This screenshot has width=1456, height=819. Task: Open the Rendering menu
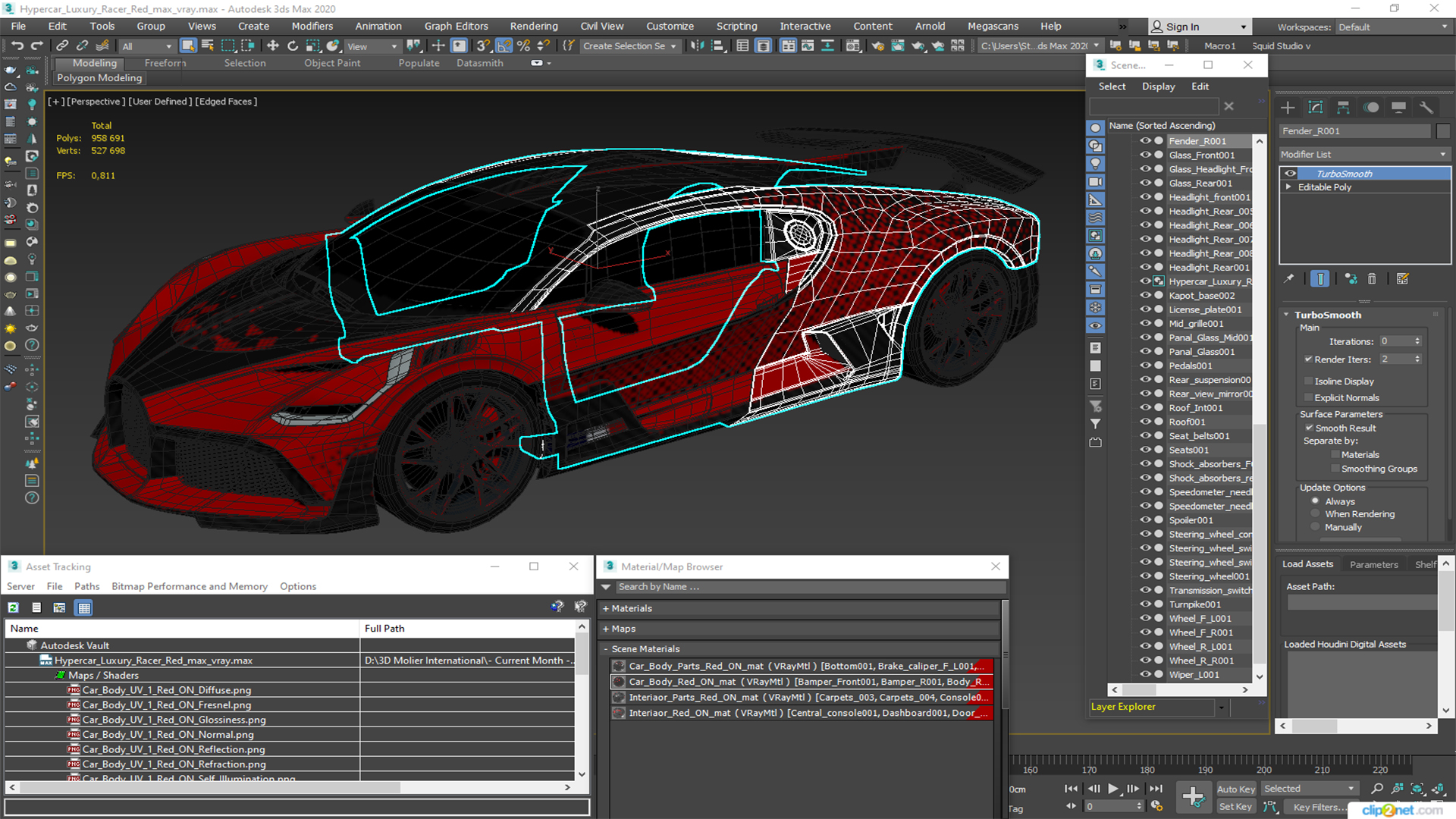[533, 27]
